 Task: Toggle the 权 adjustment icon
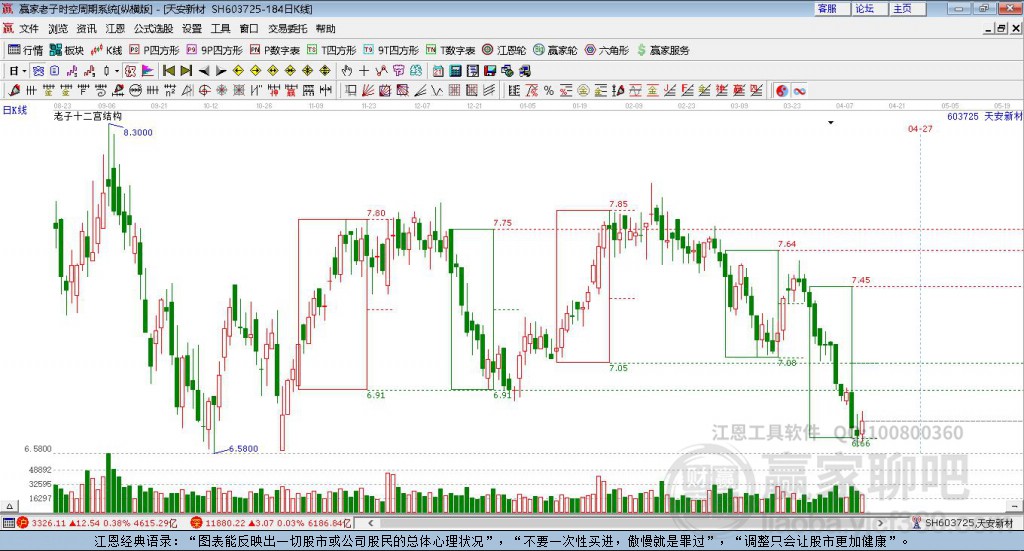point(130,71)
